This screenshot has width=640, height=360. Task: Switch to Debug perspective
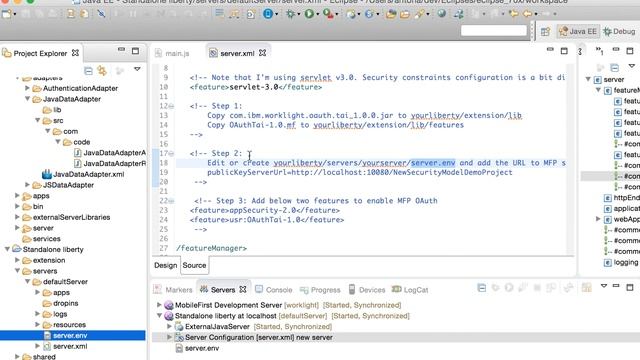(x=619, y=31)
